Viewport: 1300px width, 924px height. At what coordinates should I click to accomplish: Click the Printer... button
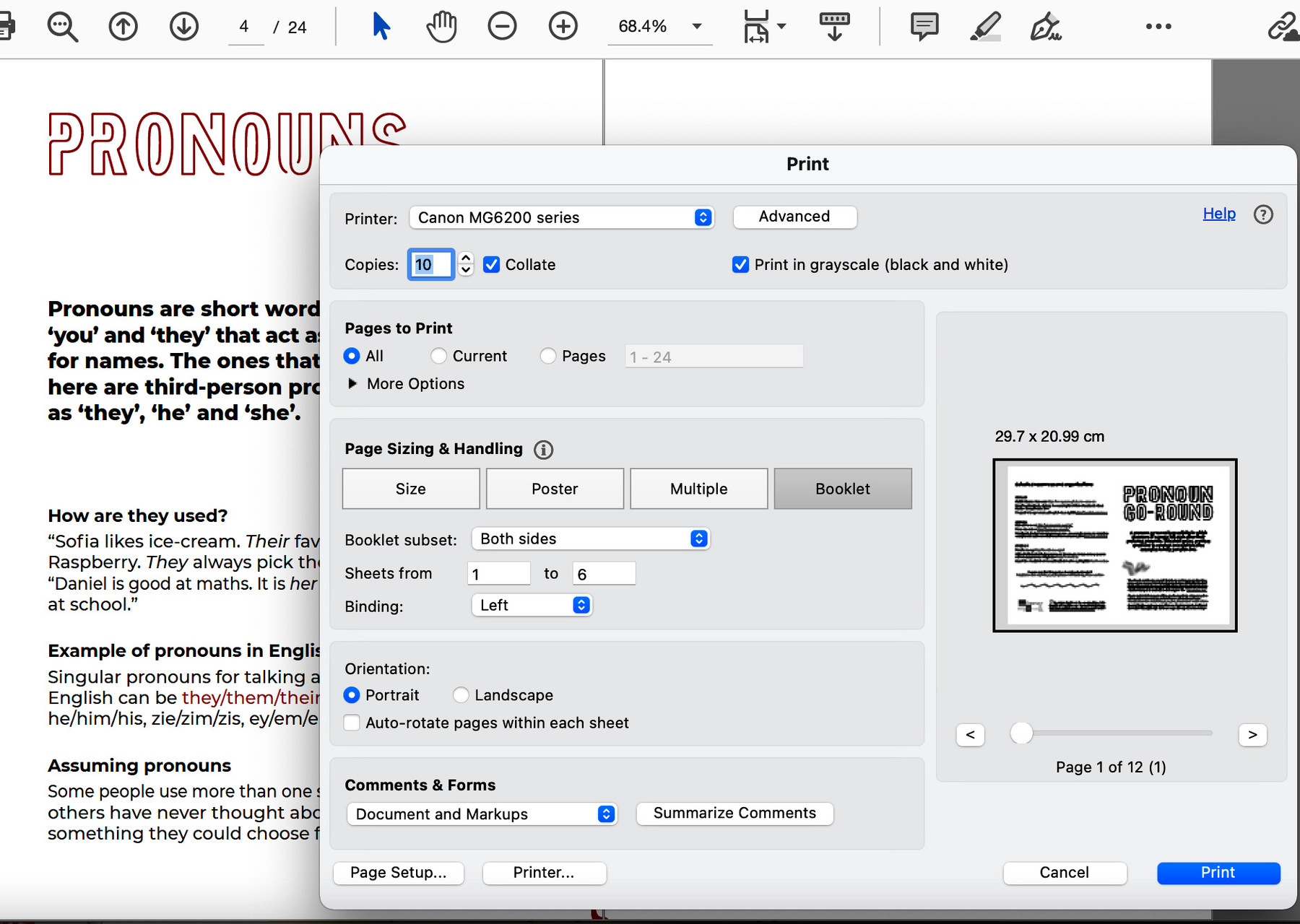point(544,873)
